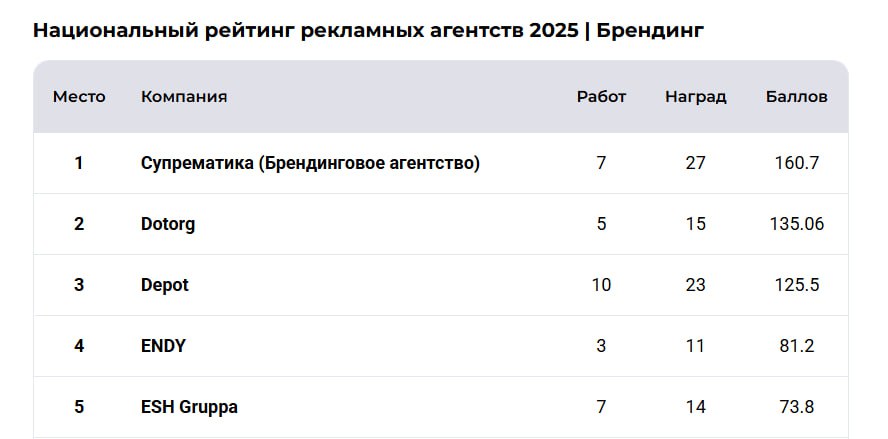The image size is (888, 439).
Task: Click Depot's 23 awards cell
Action: point(695,285)
